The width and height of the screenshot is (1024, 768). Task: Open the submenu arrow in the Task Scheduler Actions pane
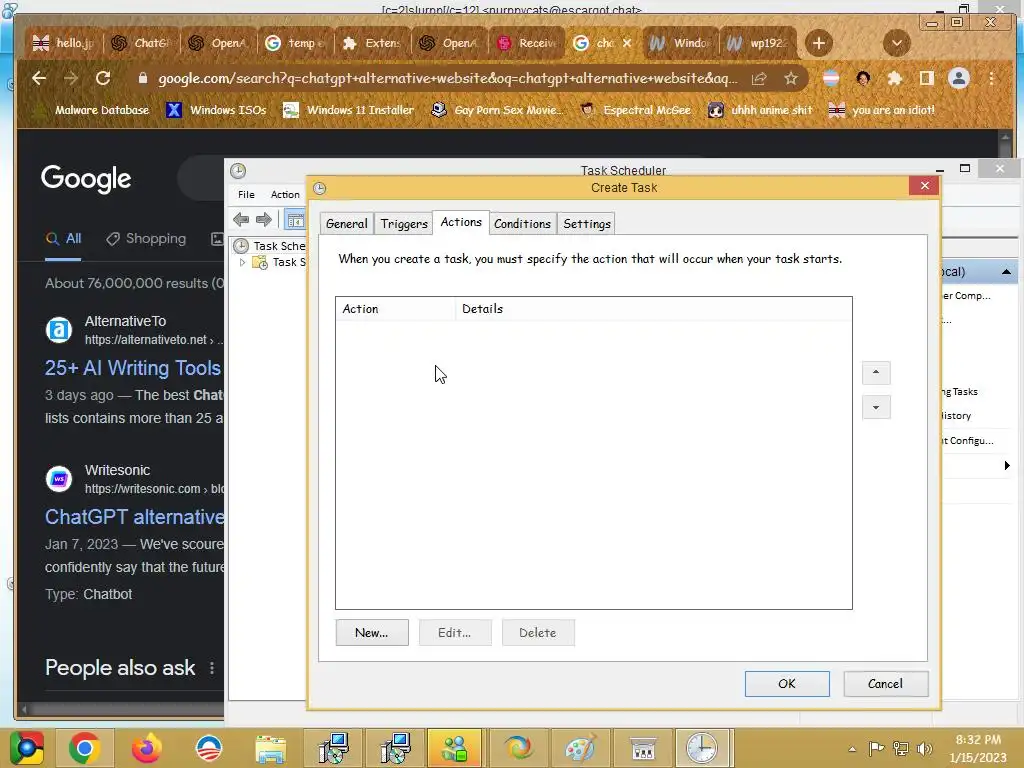1006,466
